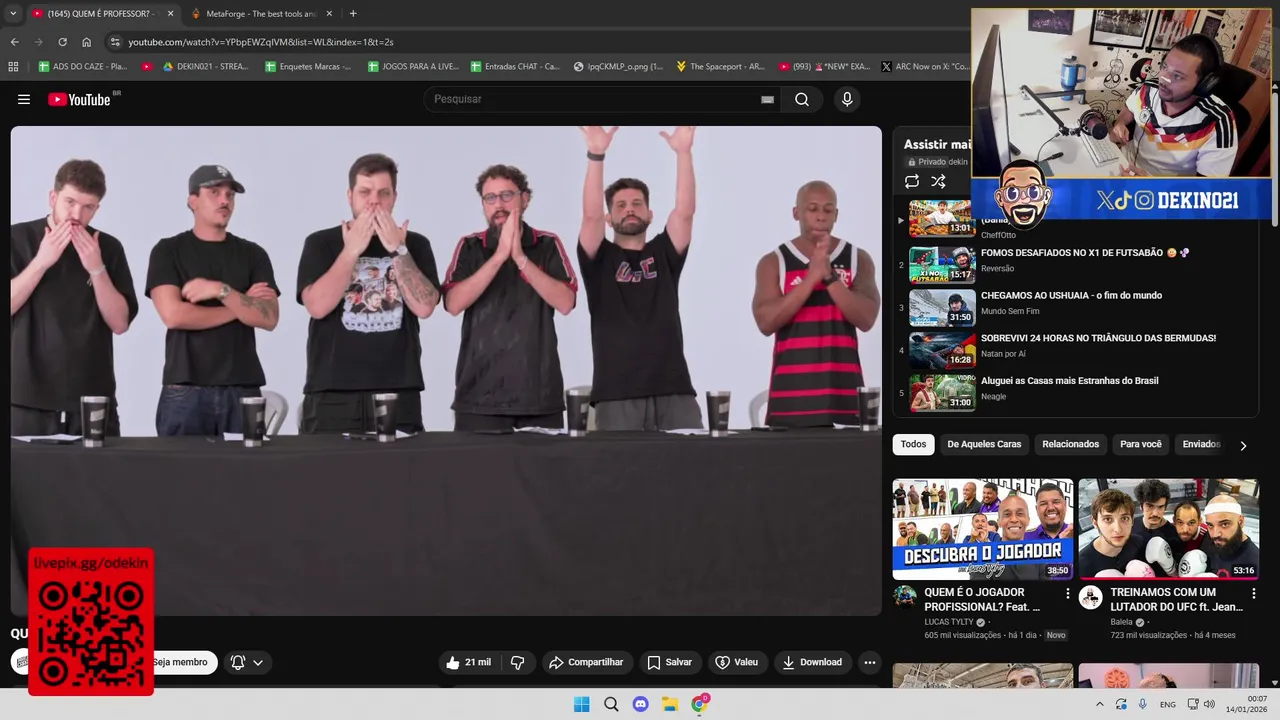Show hidden system tray icons
Screen dimensions: 1280x720
coord(1100,705)
